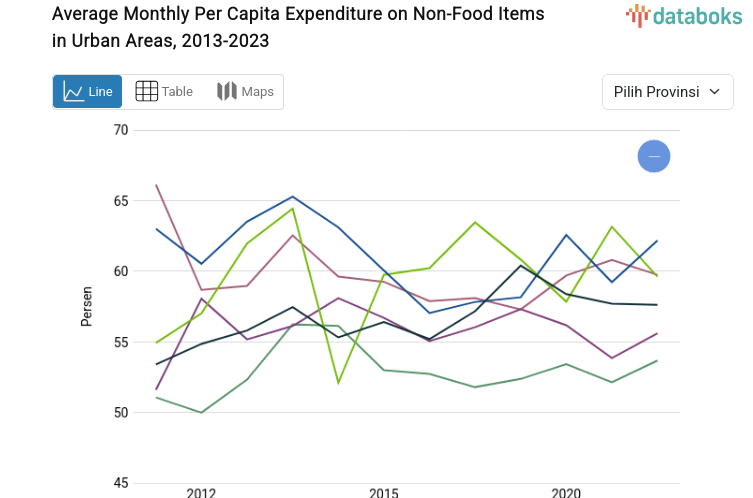
Task: Click the light green bottom data line
Action: pos(475,386)
